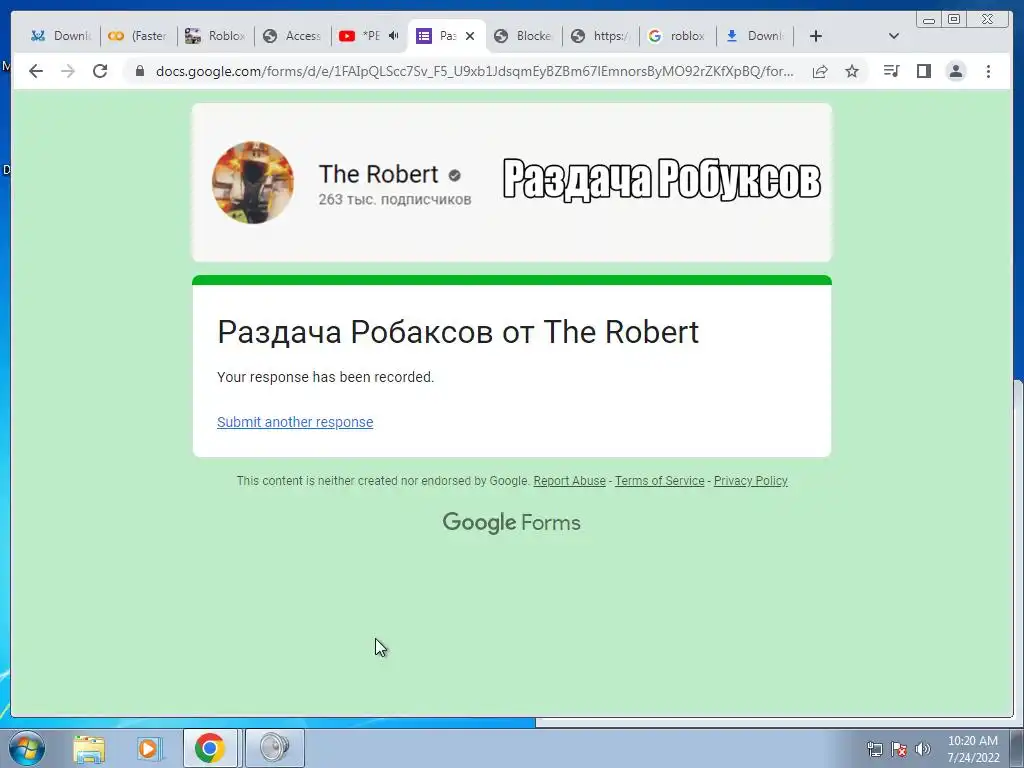This screenshot has height=768, width=1024.
Task: Click the Раздача Робуксов banner text
Action: [662, 179]
